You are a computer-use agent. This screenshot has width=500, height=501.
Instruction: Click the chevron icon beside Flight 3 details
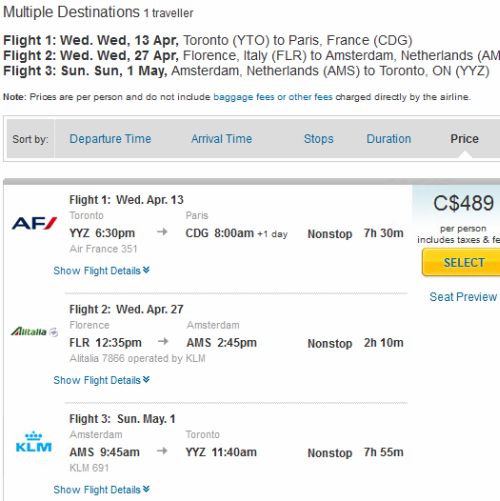tap(146, 489)
